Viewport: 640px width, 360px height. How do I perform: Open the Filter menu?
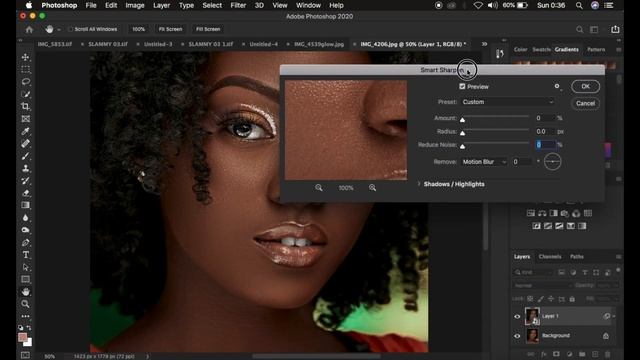[238, 5]
